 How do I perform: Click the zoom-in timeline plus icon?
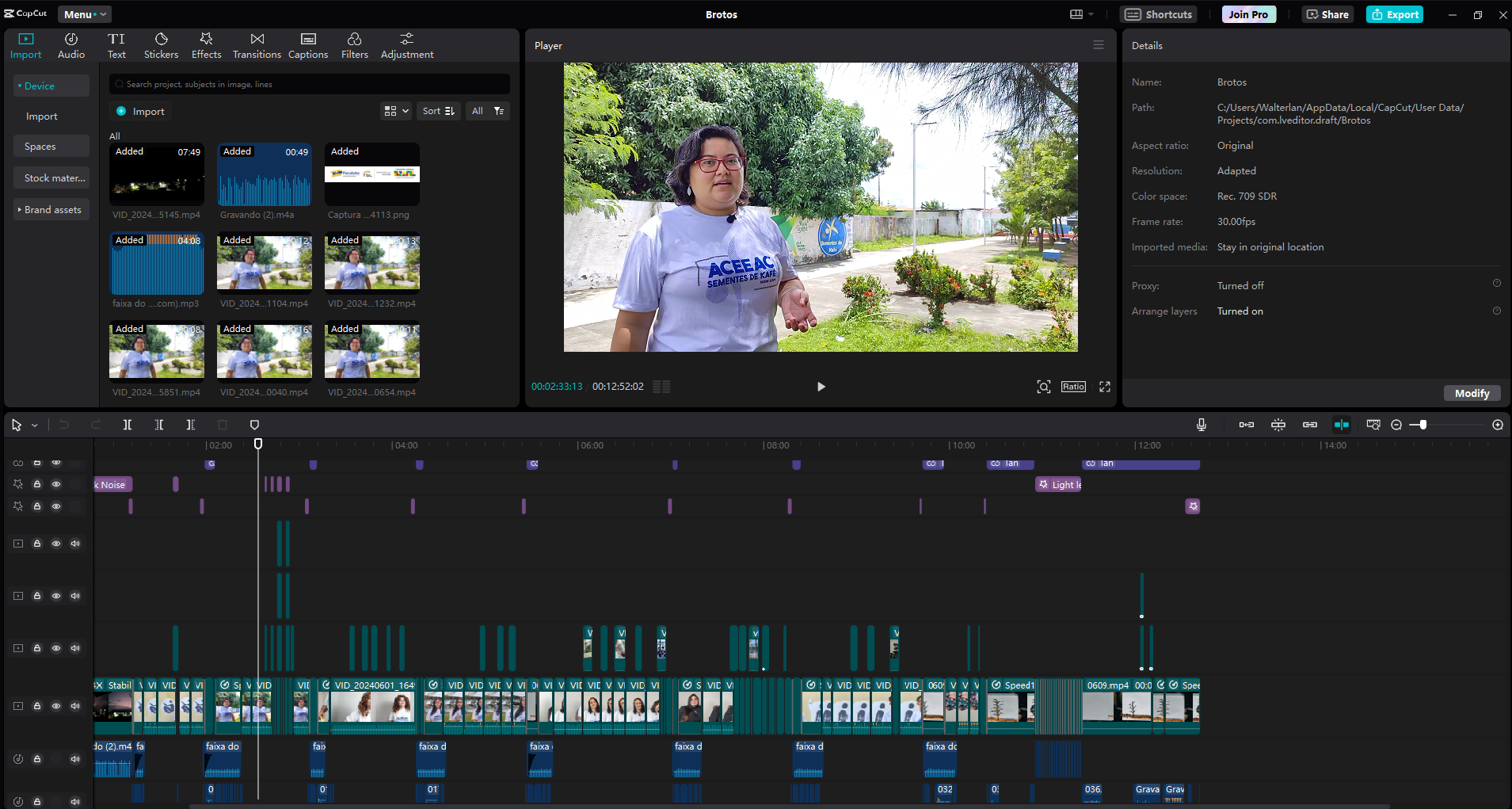(1498, 425)
